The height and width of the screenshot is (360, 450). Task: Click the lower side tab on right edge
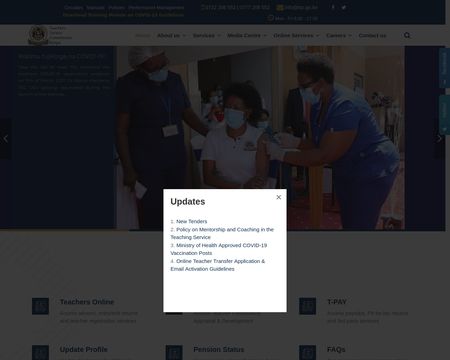coord(444,115)
